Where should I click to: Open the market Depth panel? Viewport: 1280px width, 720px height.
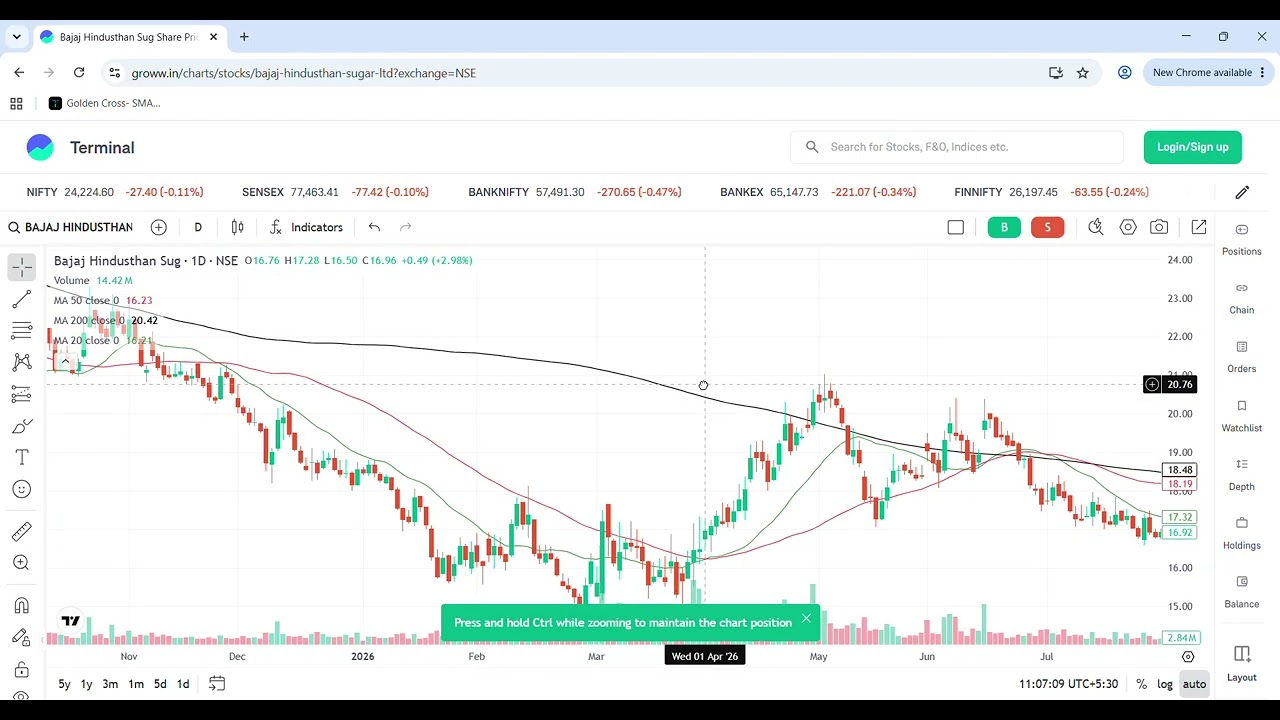pos(1242,474)
